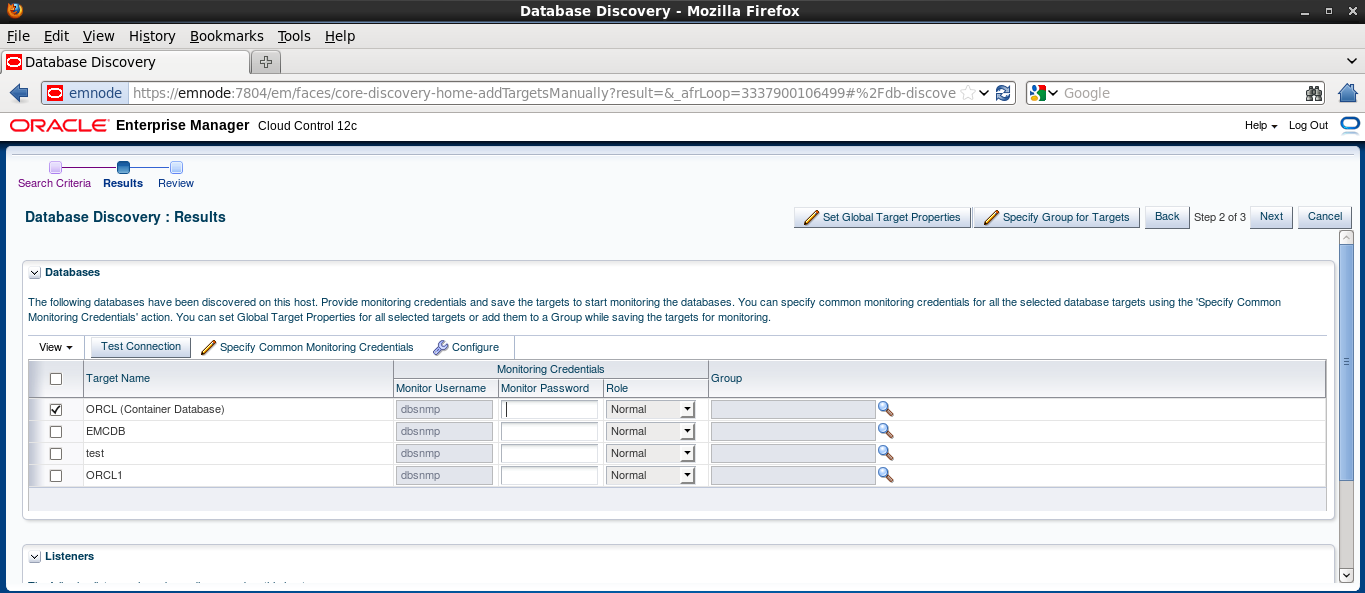Viewport: 1365px width, 593px height.
Task: Open the Role dropdown for ORCL
Action: click(650, 409)
